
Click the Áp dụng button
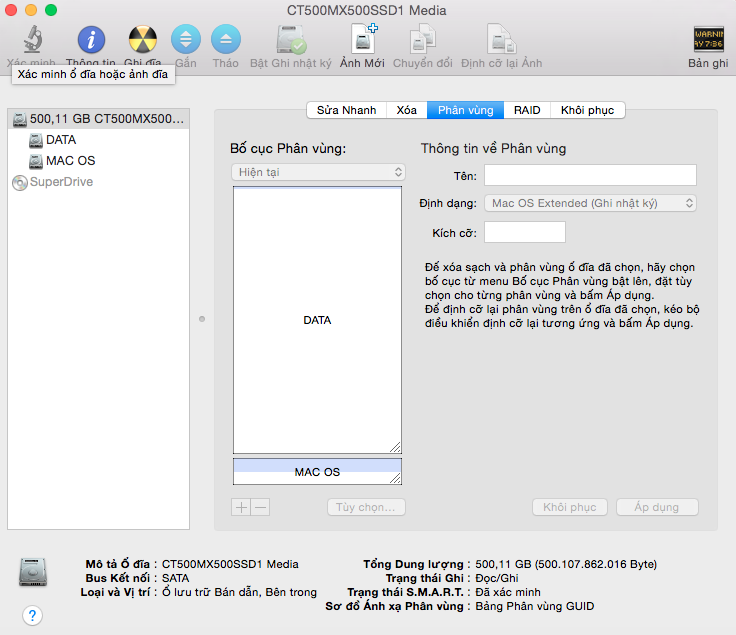tap(657, 507)
